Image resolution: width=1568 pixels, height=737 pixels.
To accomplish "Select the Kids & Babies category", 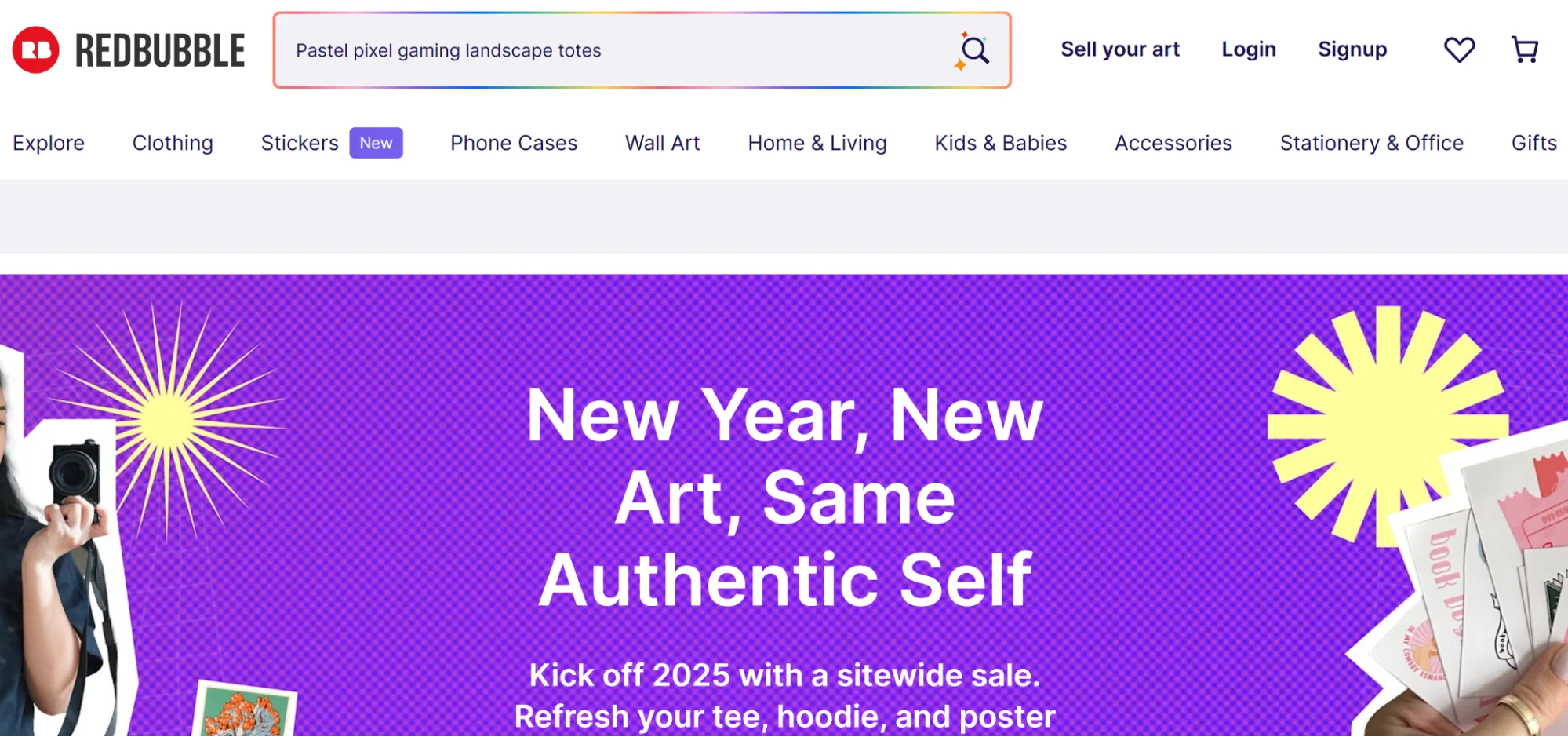I will point(999,143).
